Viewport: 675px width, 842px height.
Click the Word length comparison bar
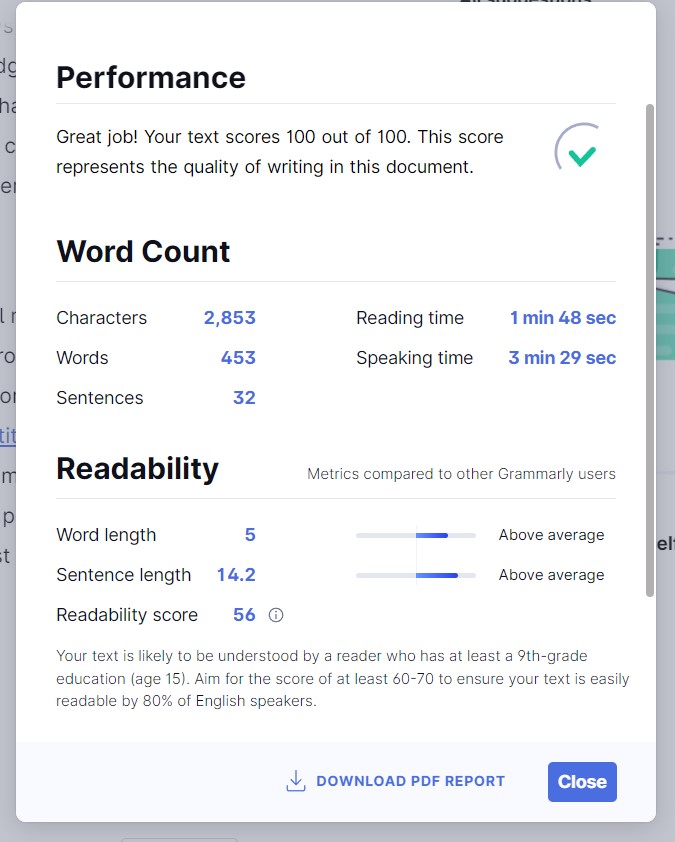pos(416,535)
